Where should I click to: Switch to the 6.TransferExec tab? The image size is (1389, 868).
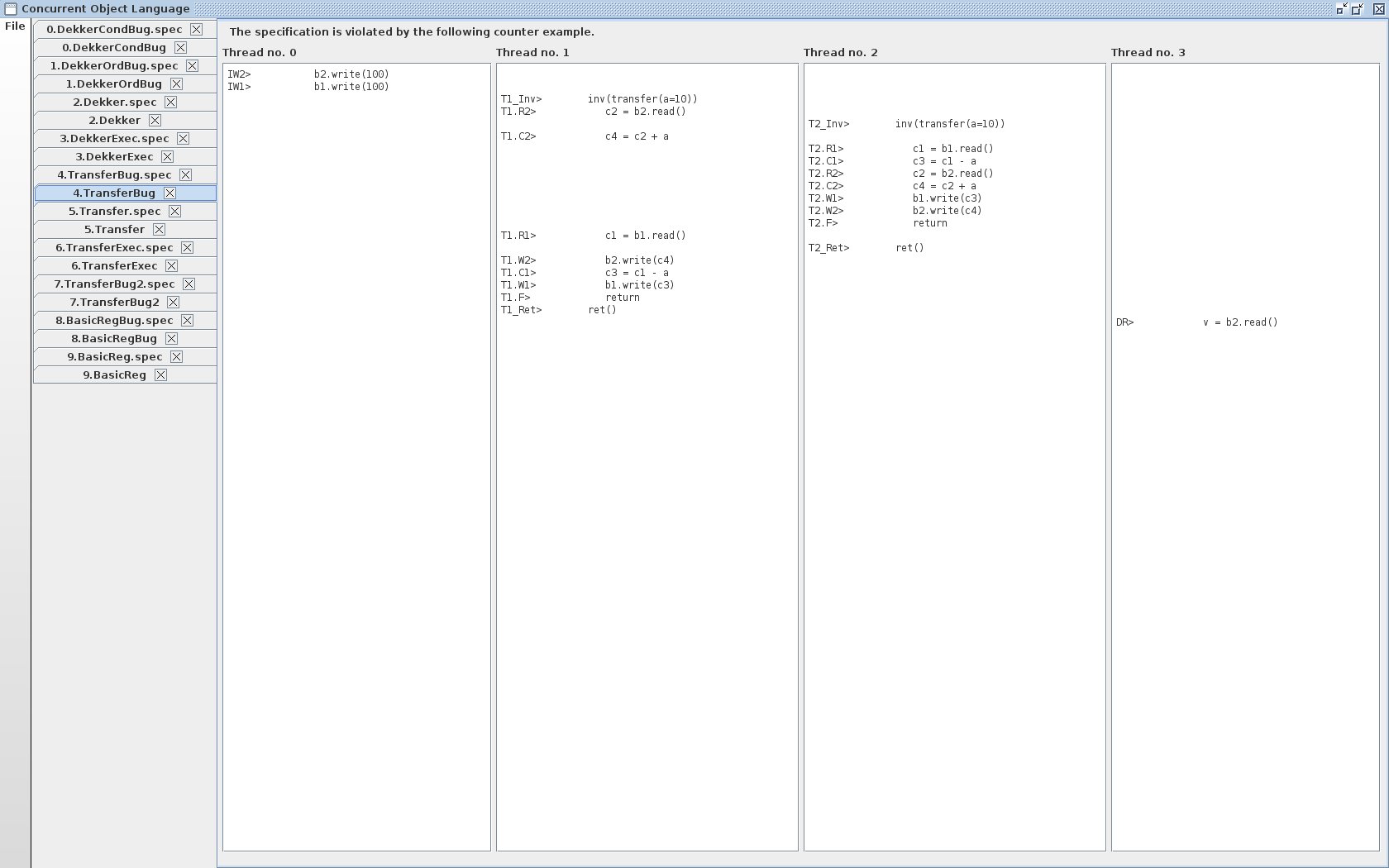point(125,265)
